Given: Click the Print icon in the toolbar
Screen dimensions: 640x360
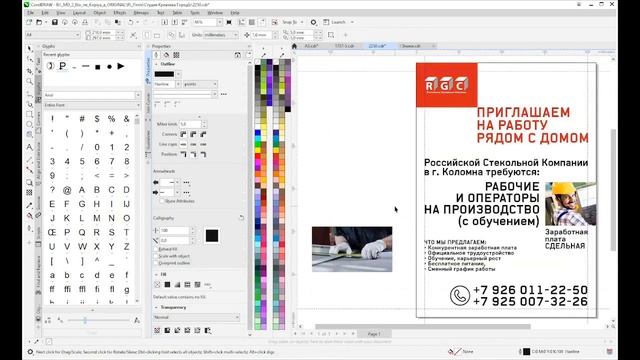Looking at the screenshot, I should pos(85,22).
